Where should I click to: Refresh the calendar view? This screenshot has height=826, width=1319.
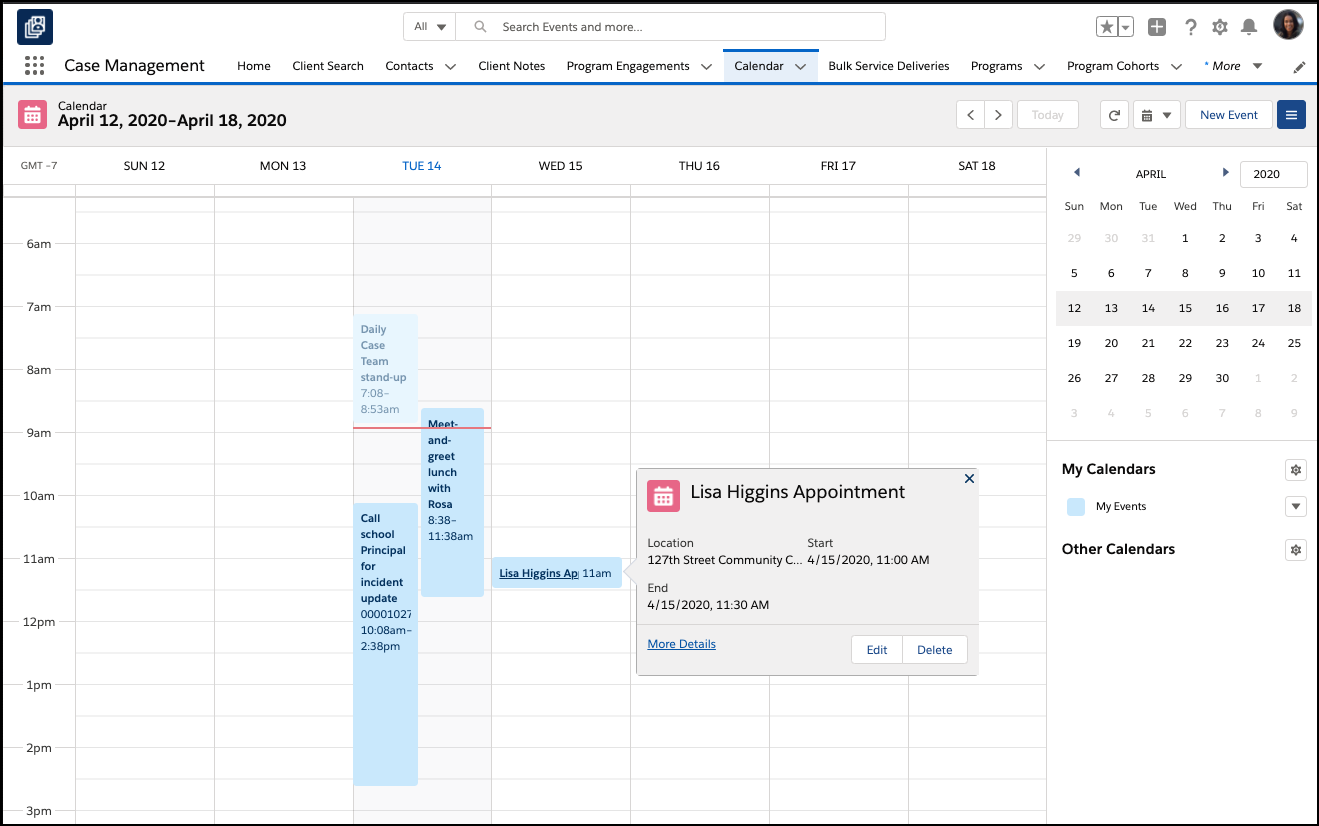(1114, 114)
